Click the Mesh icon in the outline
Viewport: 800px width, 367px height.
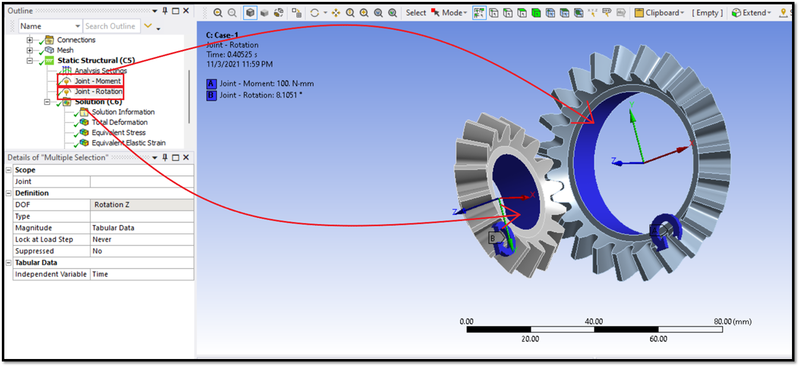tap(49, 50)
